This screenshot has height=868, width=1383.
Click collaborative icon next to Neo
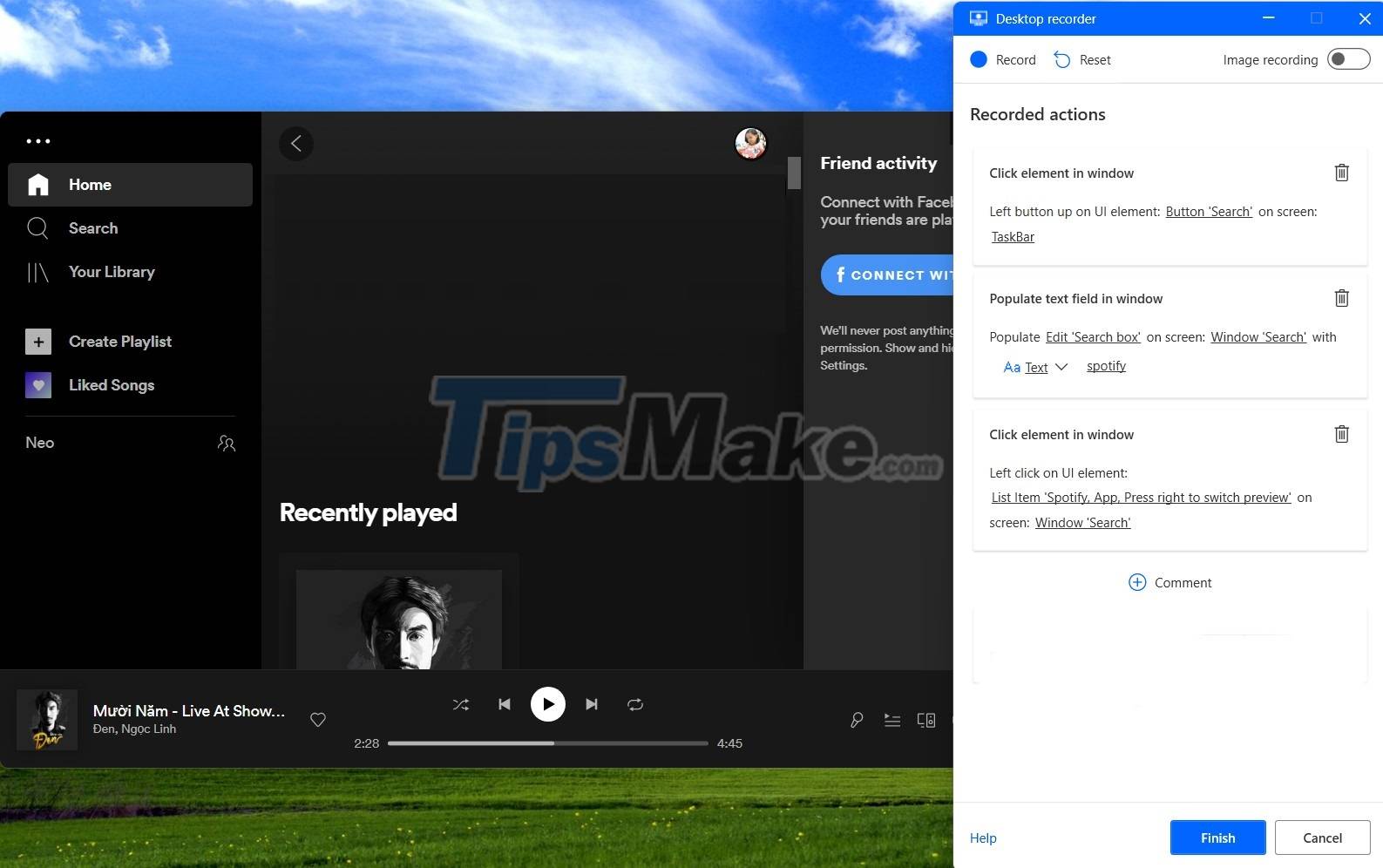pos(227,444)
